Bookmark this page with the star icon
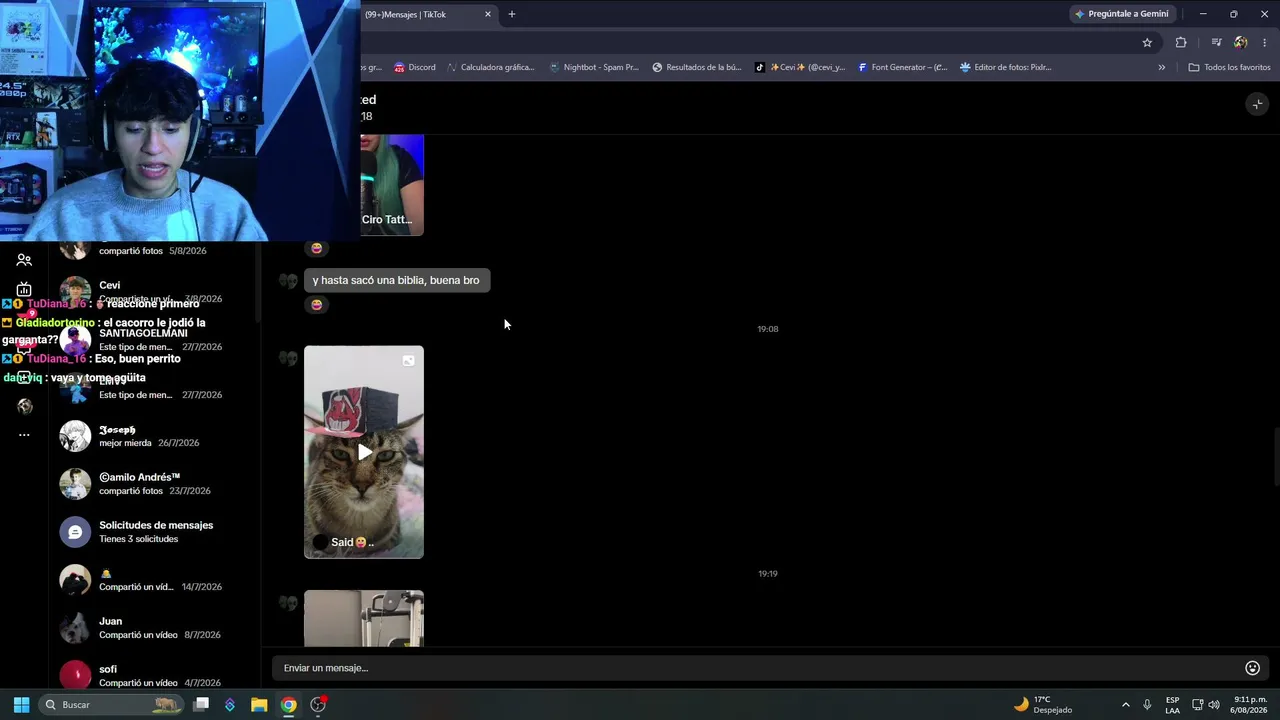1280x720 pixels. pyautogui.click(x=1147, y=42)
